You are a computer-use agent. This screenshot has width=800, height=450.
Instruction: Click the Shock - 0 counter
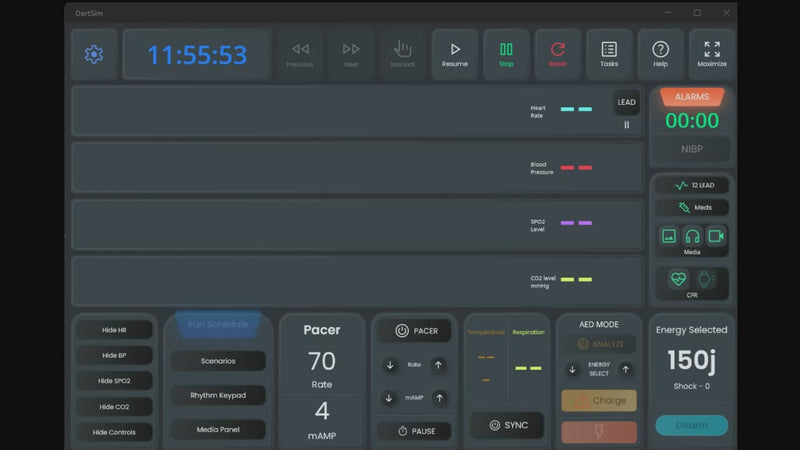[692, 386]
